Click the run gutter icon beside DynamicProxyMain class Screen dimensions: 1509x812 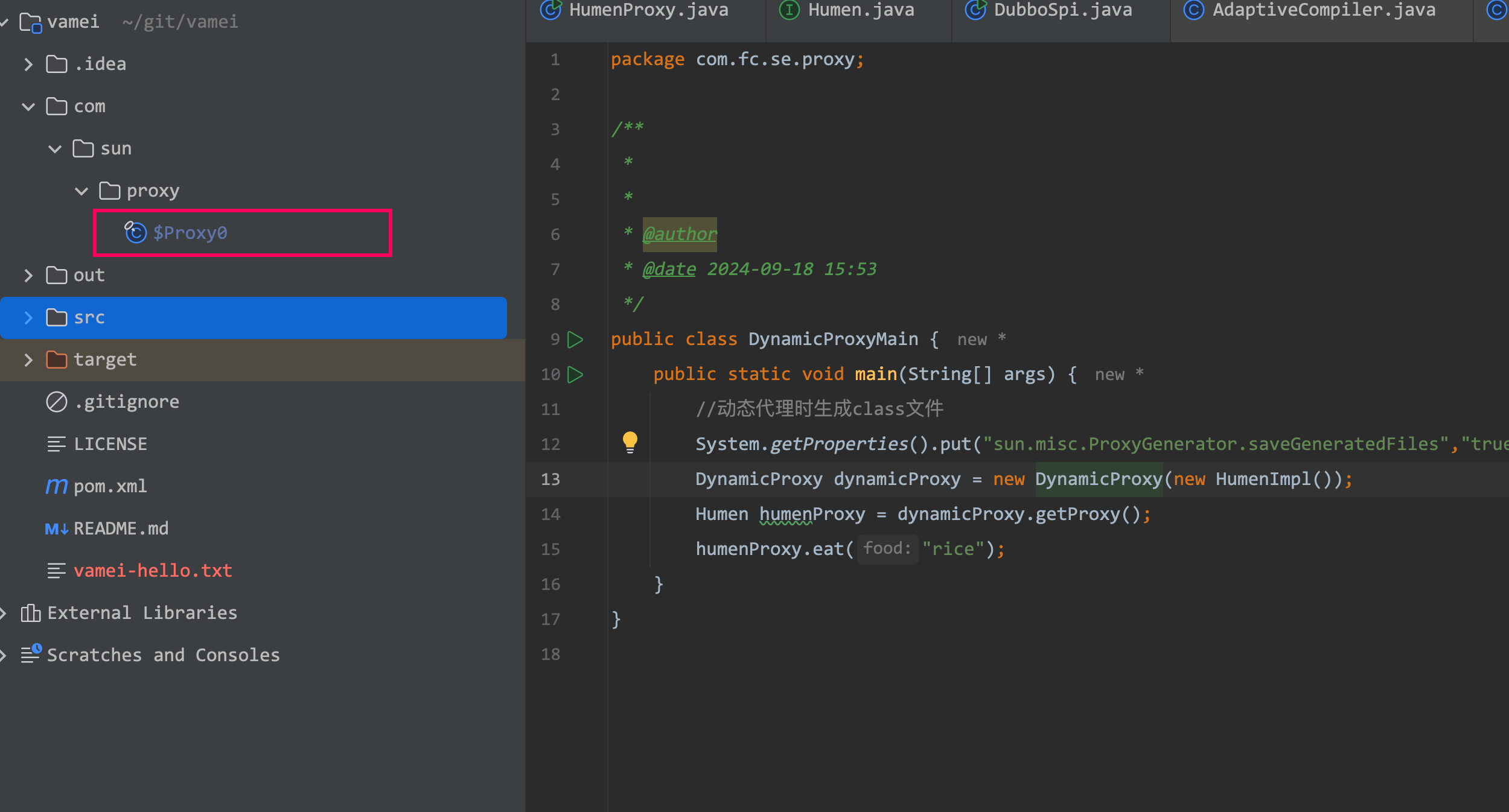(575, 340)
